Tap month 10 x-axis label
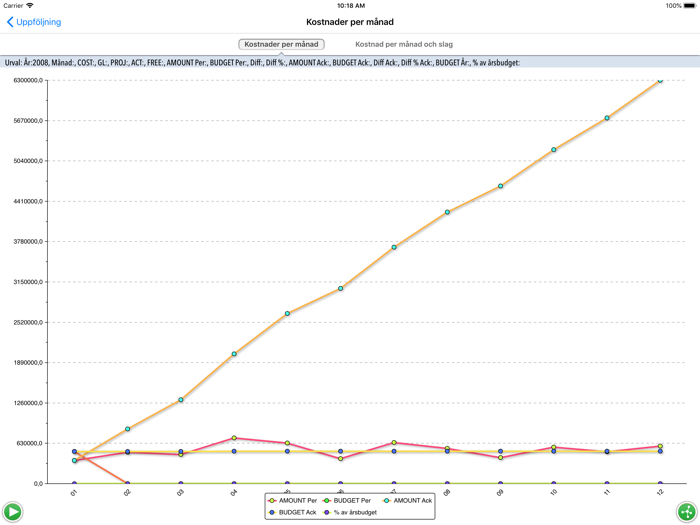The width and height of the screenshot is (700, 525). [x=554, y=492]
